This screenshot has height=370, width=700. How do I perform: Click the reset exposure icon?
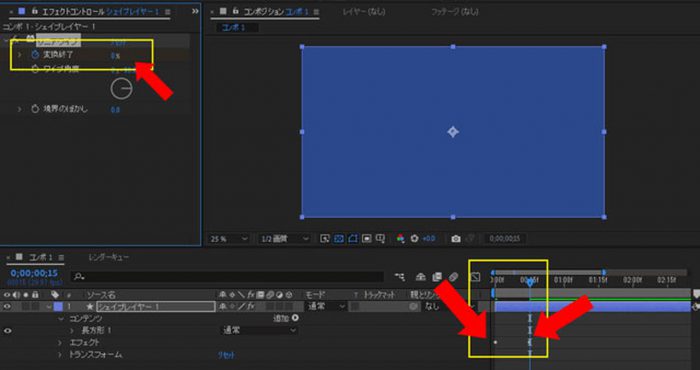[x=414, y=239]
